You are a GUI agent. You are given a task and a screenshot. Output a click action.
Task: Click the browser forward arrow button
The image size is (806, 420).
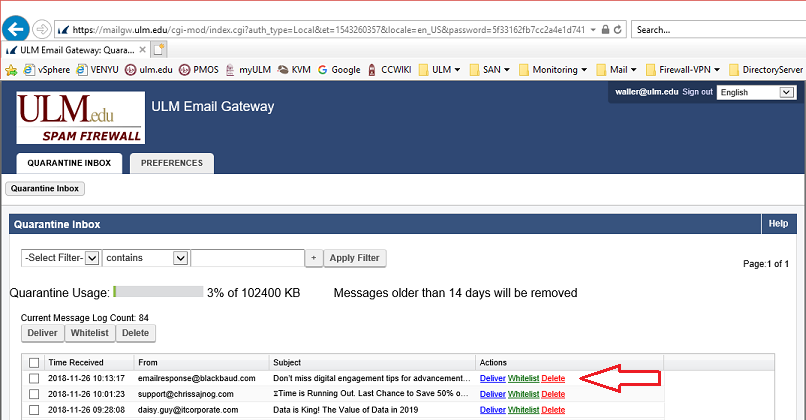coord(42,29)
